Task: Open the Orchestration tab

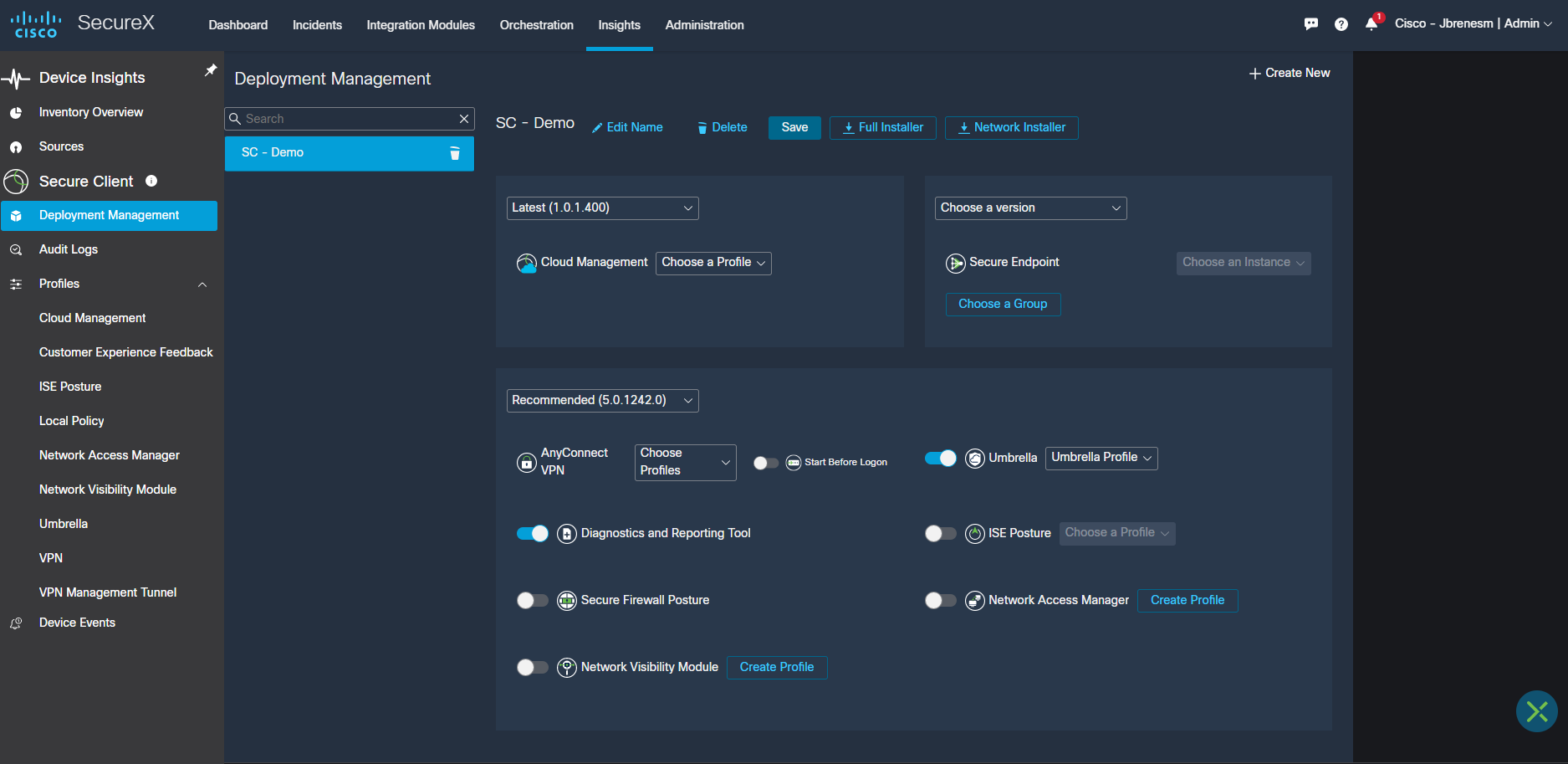Action: (x=536, y=25)
